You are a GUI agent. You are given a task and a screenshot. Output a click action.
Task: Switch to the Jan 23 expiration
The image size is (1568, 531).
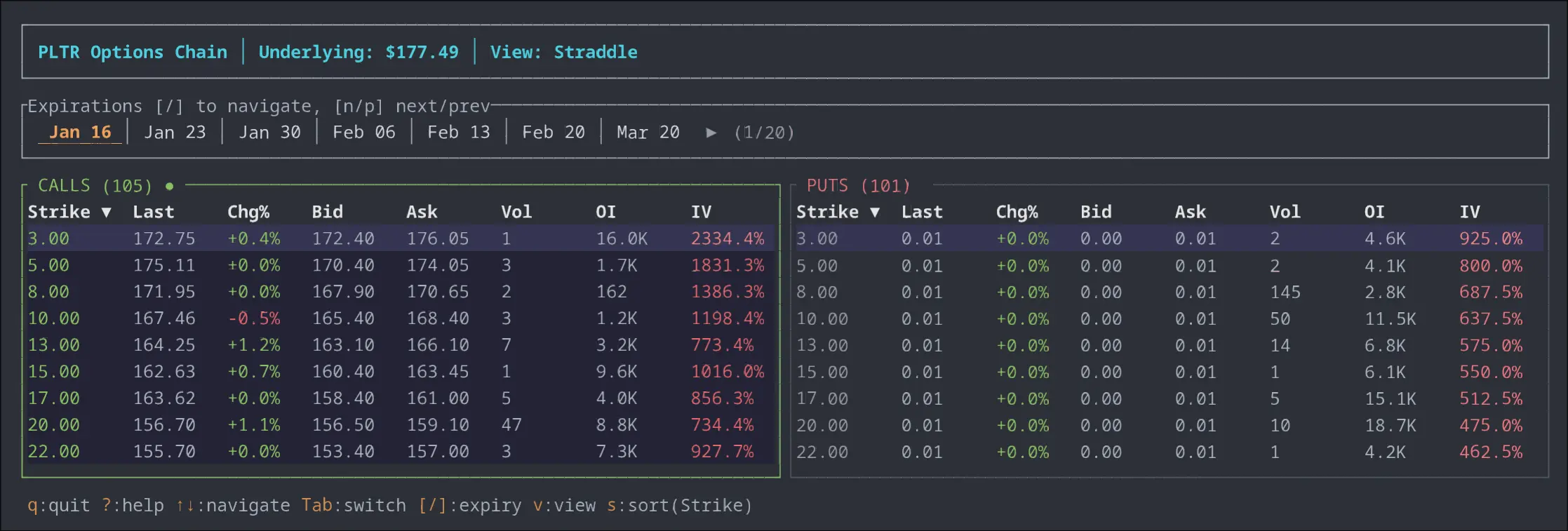coord(175,132)
